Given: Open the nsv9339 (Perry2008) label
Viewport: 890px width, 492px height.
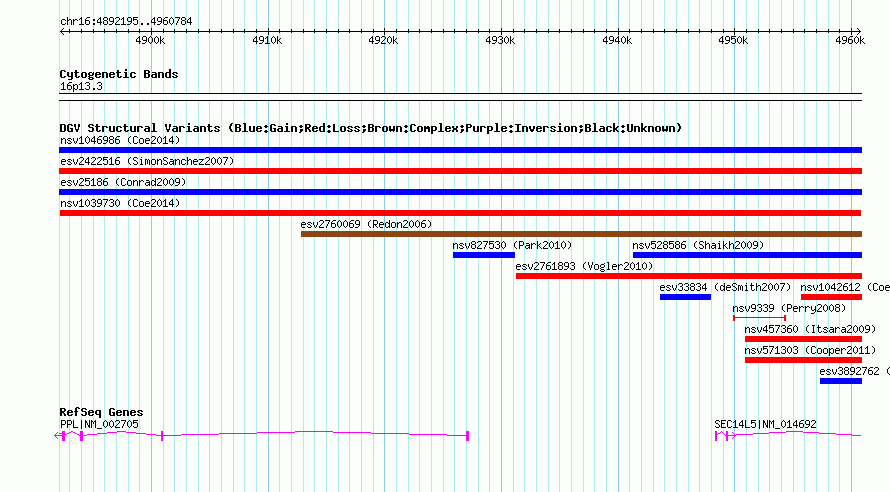Looking at the screenshot, I should point(789,308).
